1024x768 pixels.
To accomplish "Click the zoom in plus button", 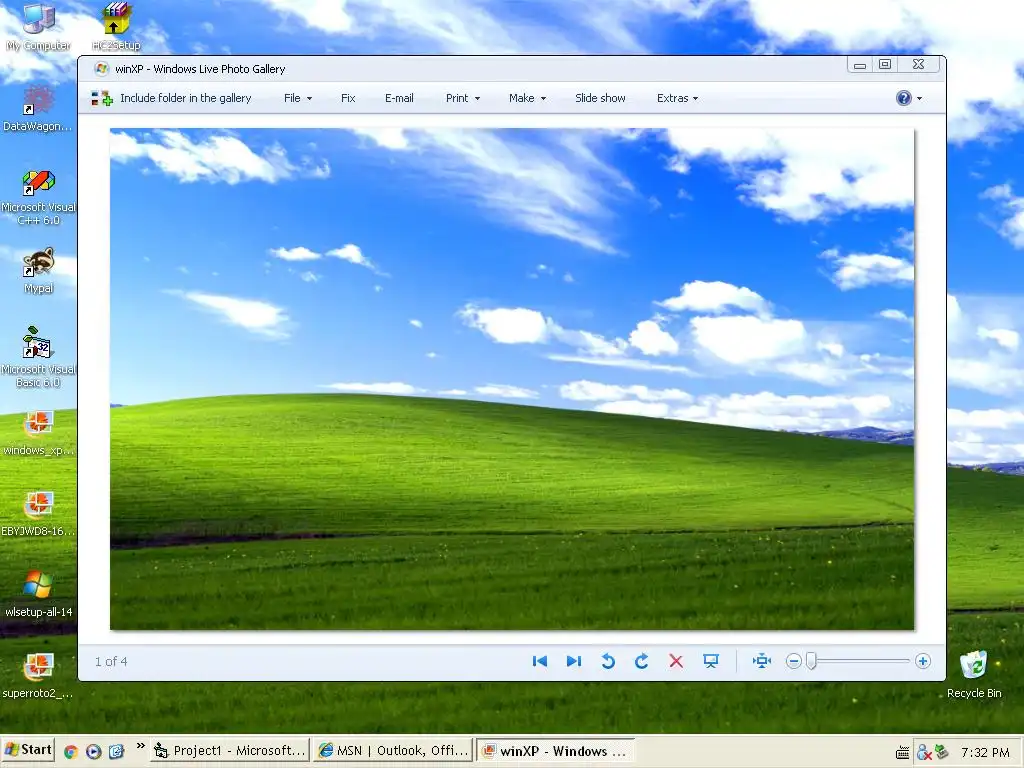I will 923,662.
